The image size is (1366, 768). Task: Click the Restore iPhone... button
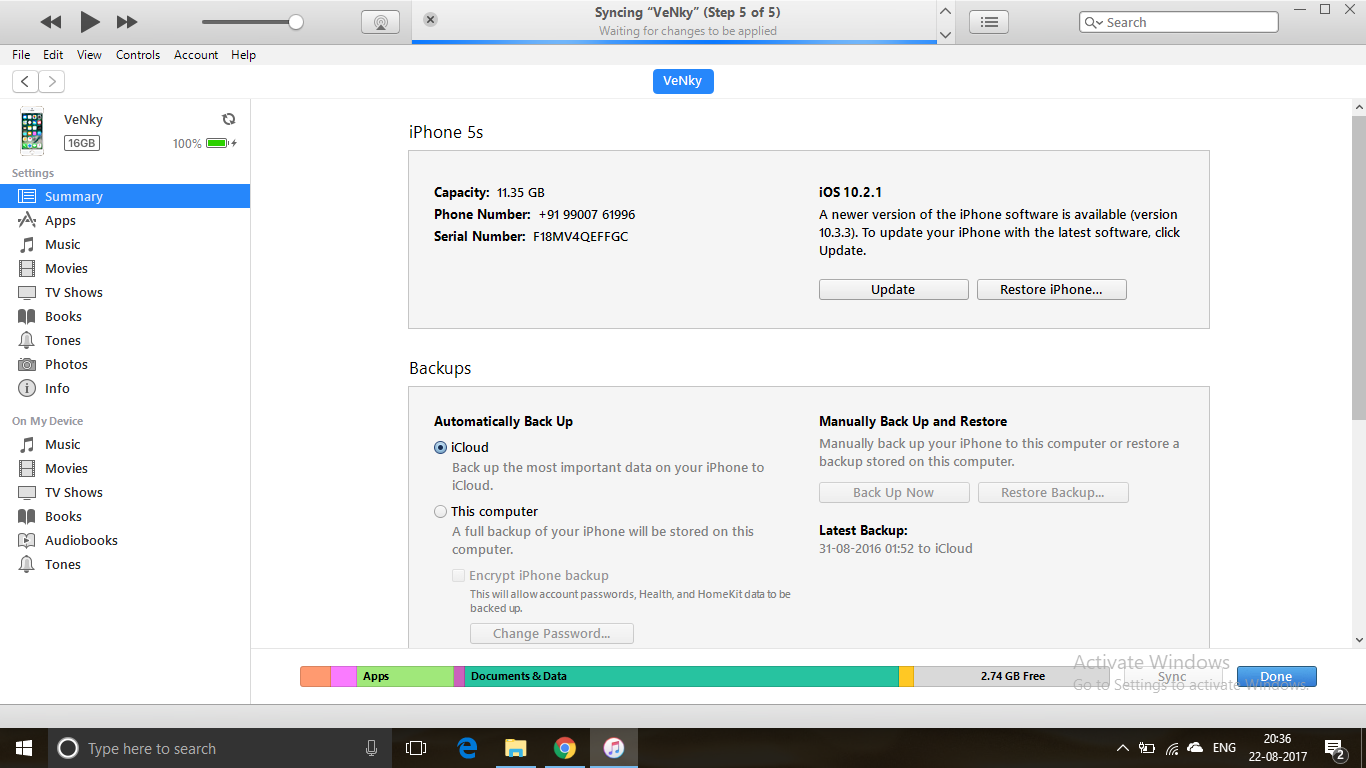(x=1052, y=289)
